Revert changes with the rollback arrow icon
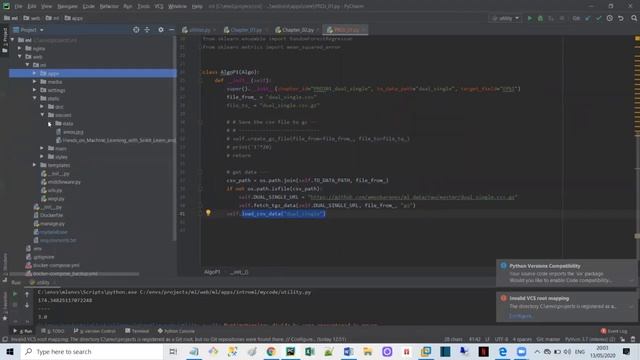Viewport: 640px width, 360px height. (x=621, y=18)
